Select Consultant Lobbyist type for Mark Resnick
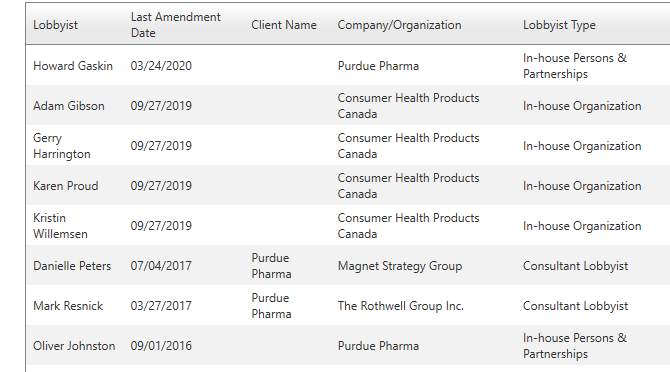670x372 pixels. (576, 306)
